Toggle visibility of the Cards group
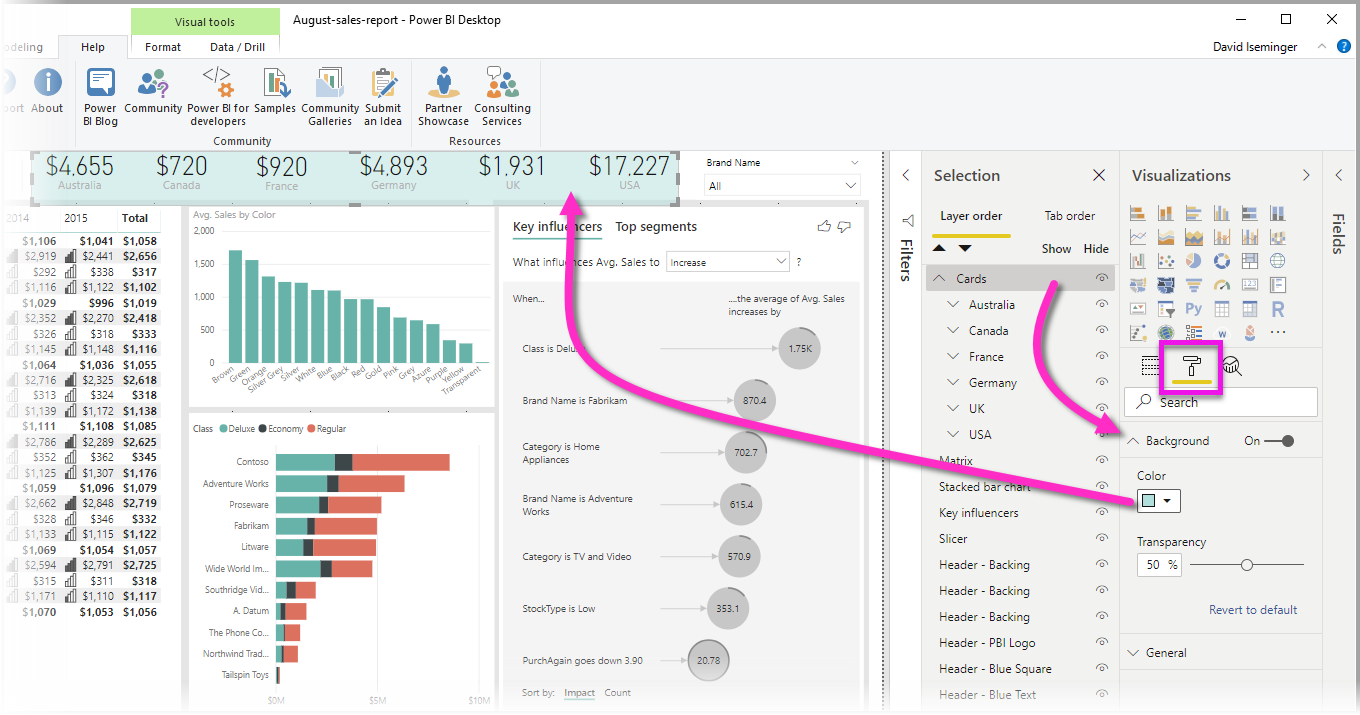Viewport: 1360px width, 715px height. click(1102, 279)
